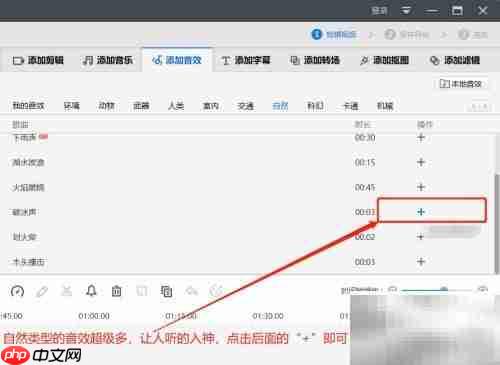Select the 环境 sound category
Image resolution: width=500 pixels, height=365 pixels.
pos(72,106)
